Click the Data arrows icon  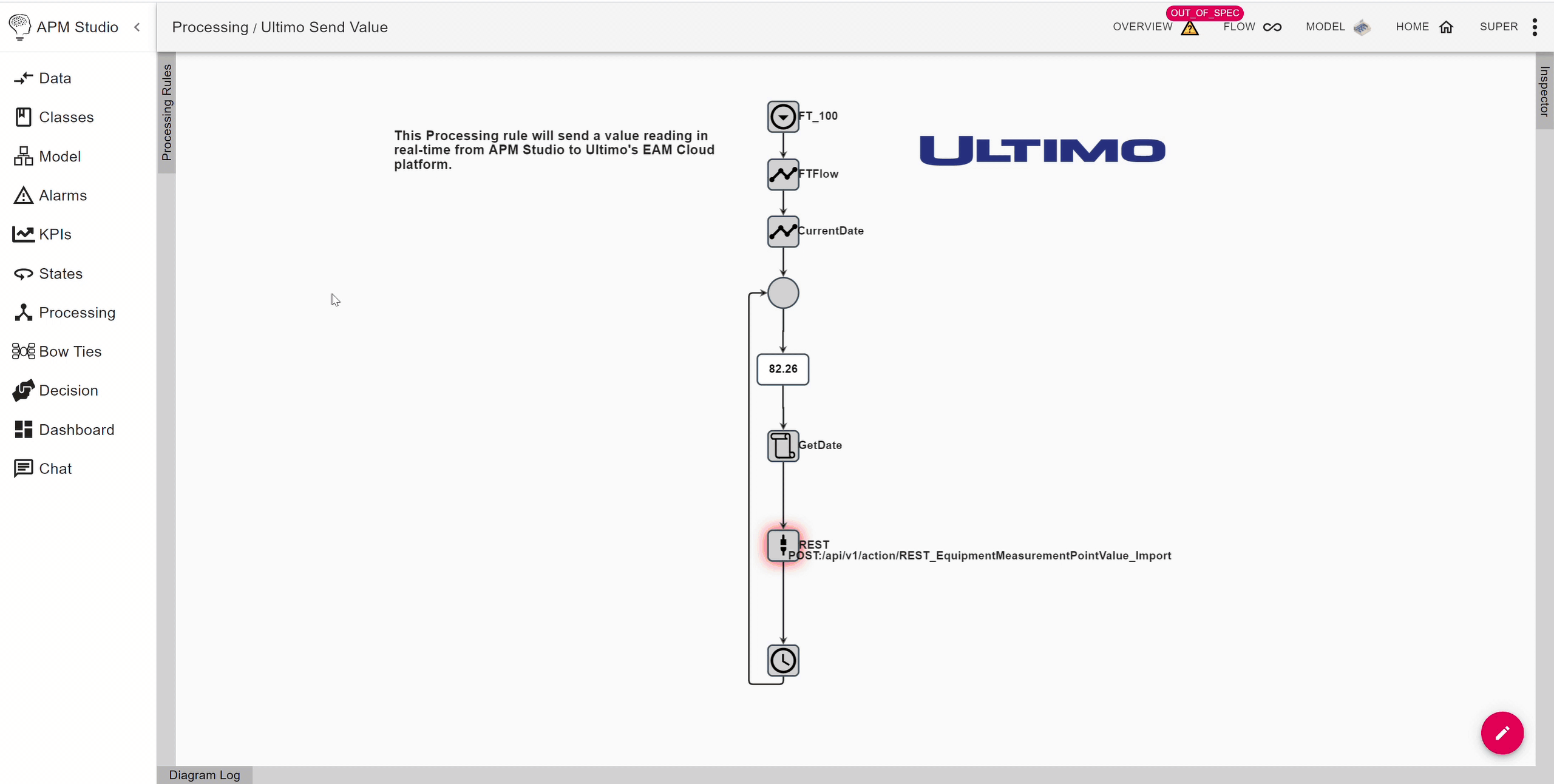pos(23,78)
